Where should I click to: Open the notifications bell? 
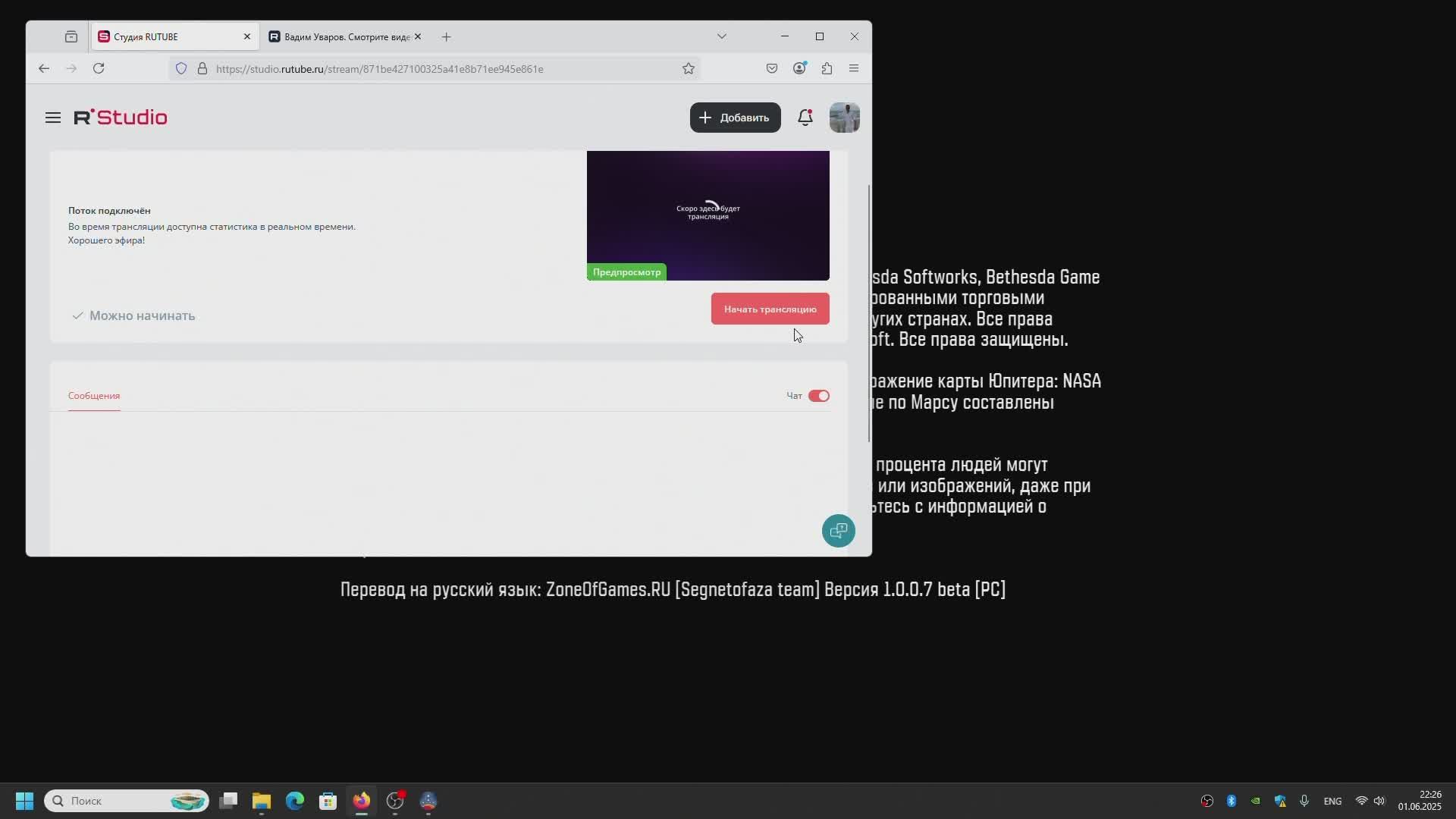pos(805,118)
